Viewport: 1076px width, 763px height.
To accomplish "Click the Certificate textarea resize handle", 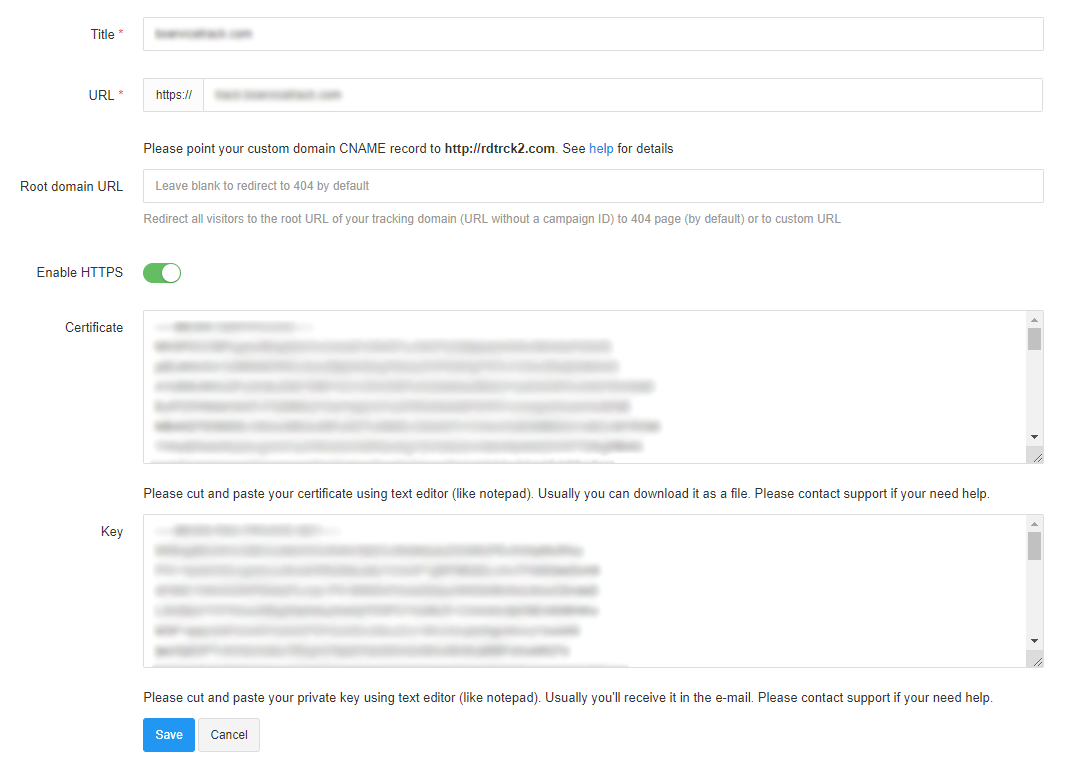I will (1037, 457).
